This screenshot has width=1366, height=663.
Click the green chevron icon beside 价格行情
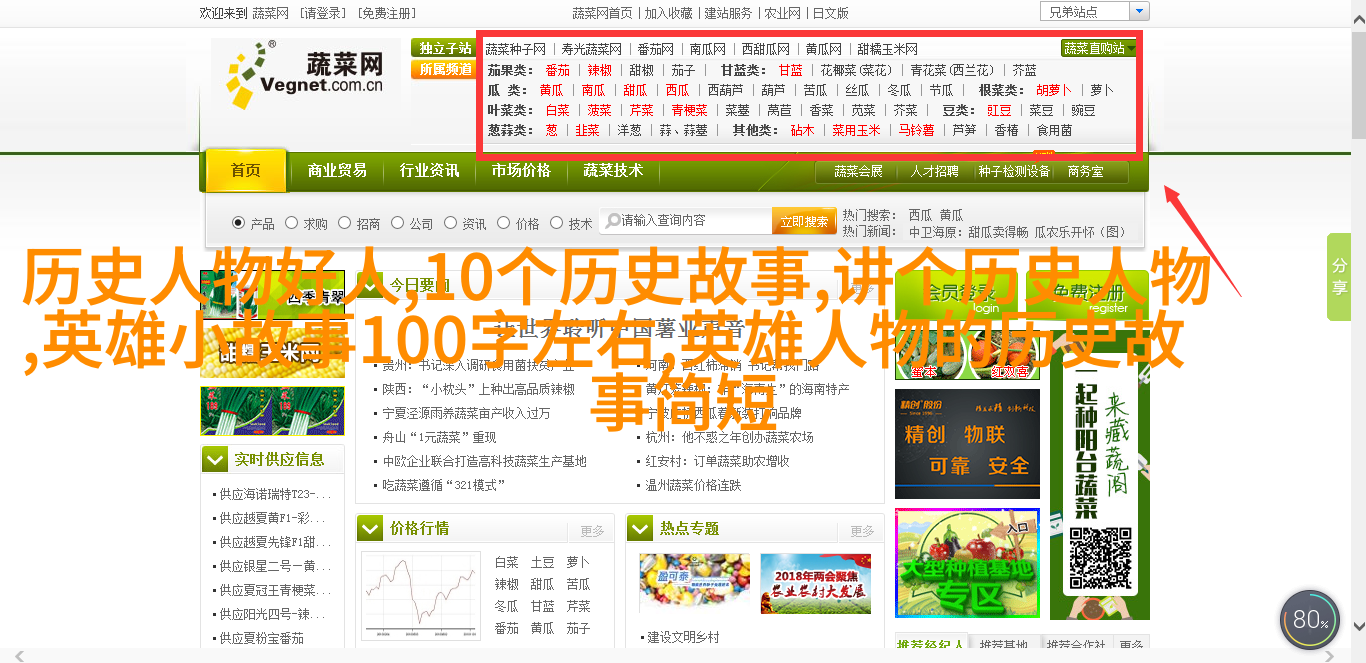pyautogui.click(x=371, y=528)
